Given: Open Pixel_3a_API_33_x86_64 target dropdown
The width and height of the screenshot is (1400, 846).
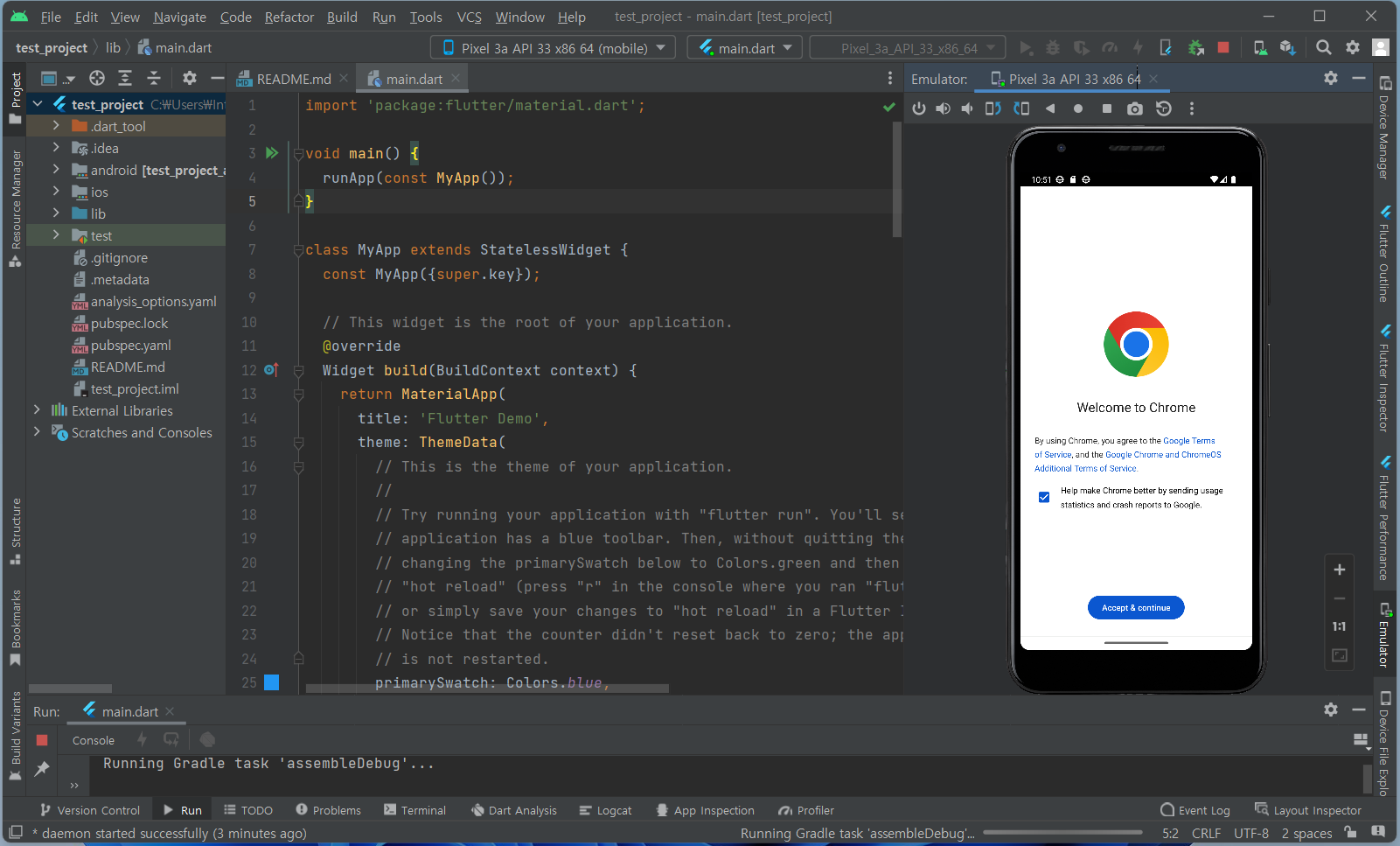Looking at the screenshot, I should [908, 48].
